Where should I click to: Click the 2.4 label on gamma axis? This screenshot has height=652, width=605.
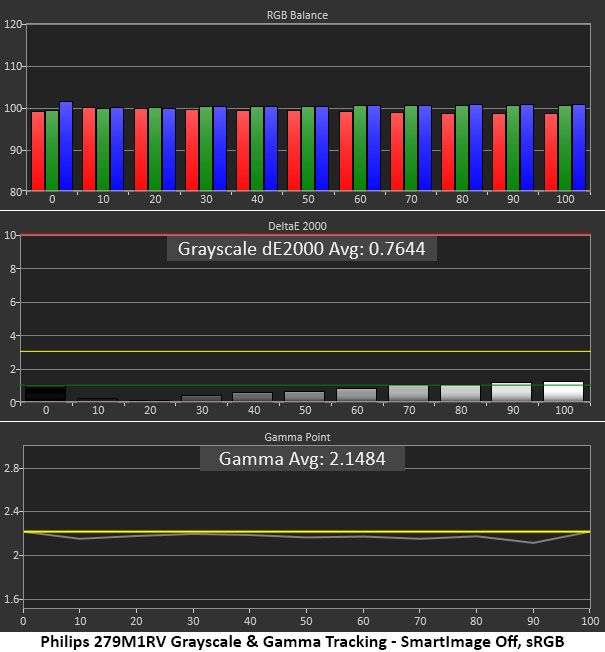[x=11, y=511]
